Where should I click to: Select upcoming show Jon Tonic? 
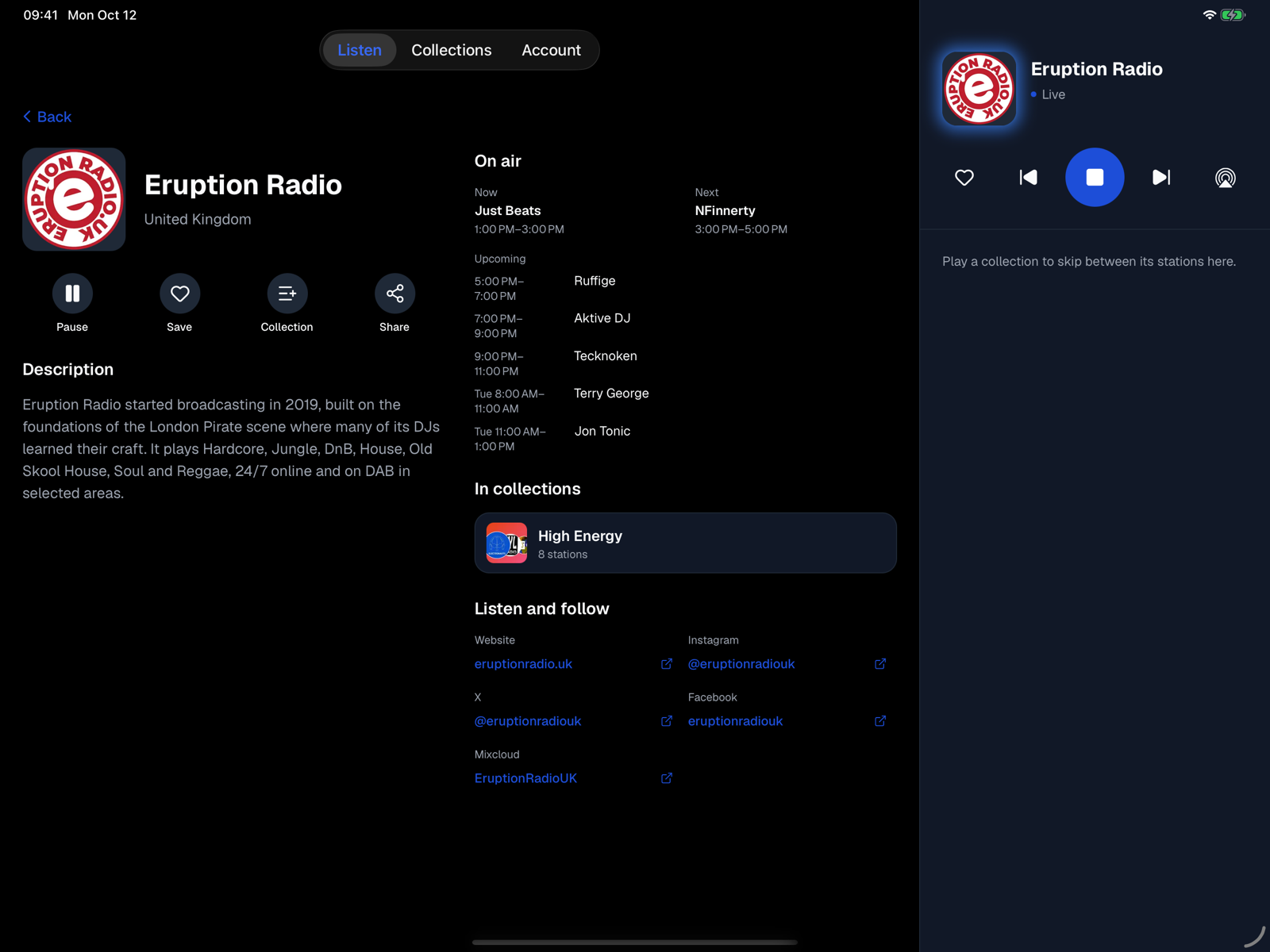point(602,432)
